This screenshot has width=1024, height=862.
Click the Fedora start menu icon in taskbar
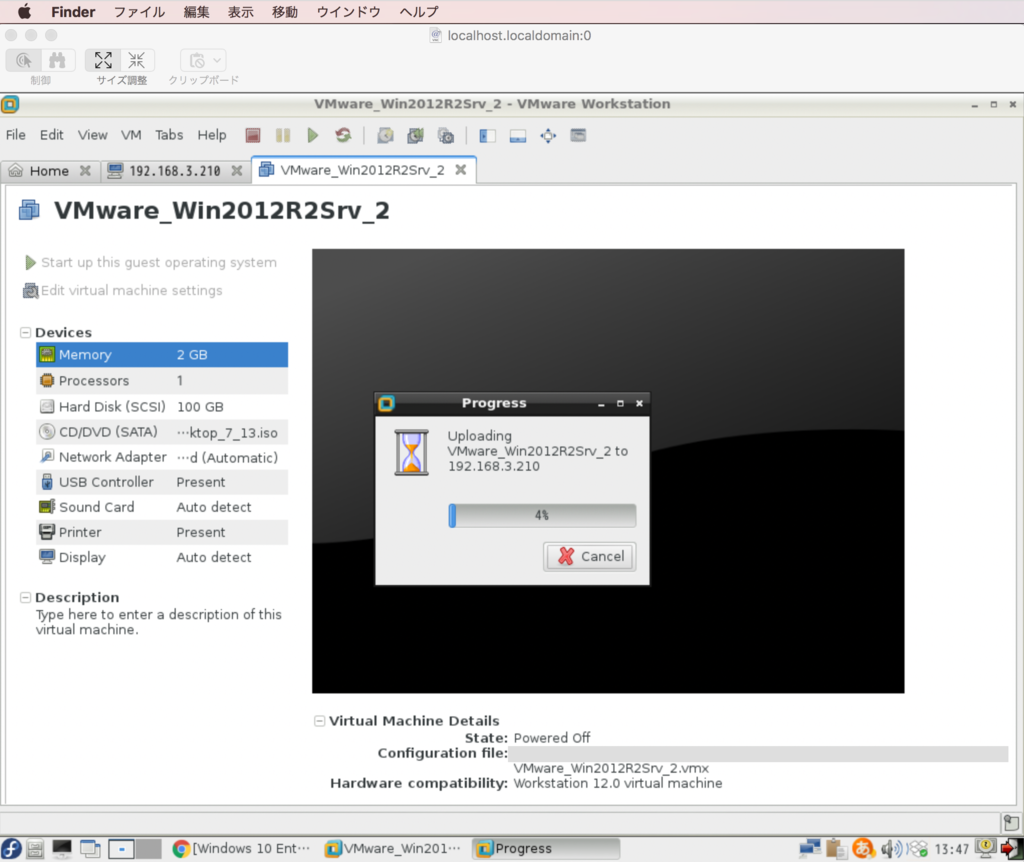point(11,848)
